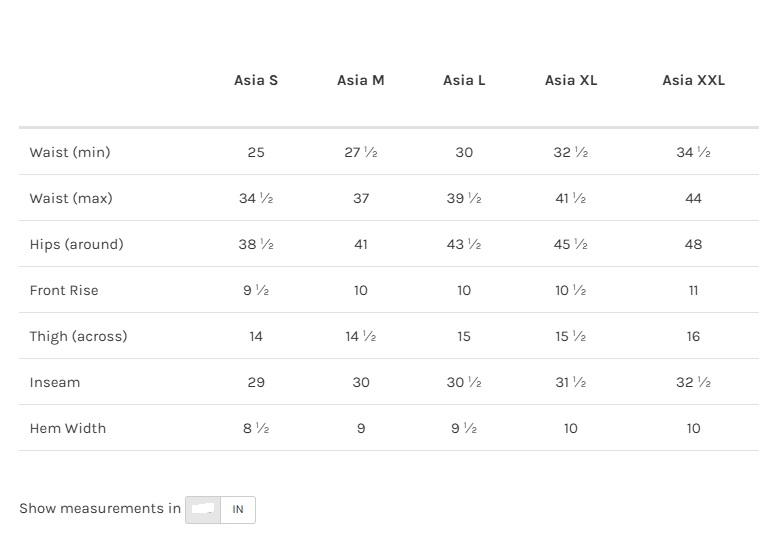Select the Front Rise row label
The width and height of the screenshot is (779, 556).
64,290
